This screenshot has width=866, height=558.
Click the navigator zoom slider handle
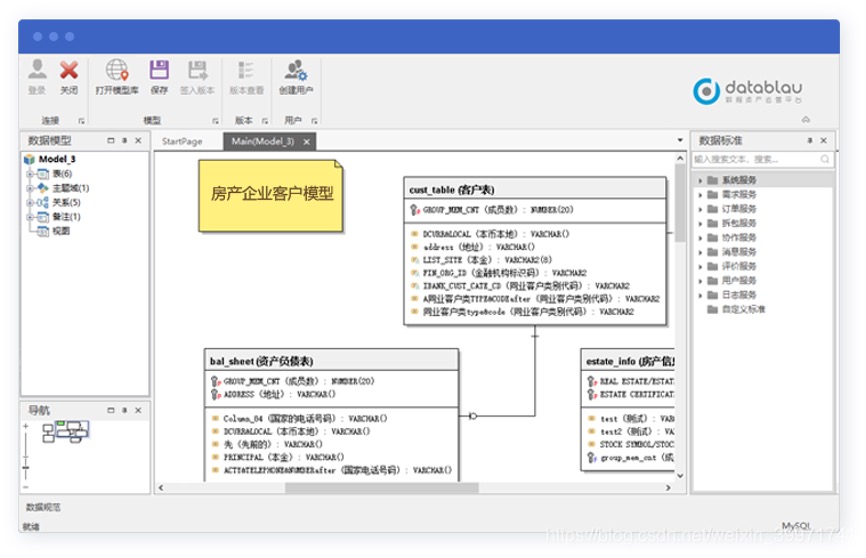[25, 468]
